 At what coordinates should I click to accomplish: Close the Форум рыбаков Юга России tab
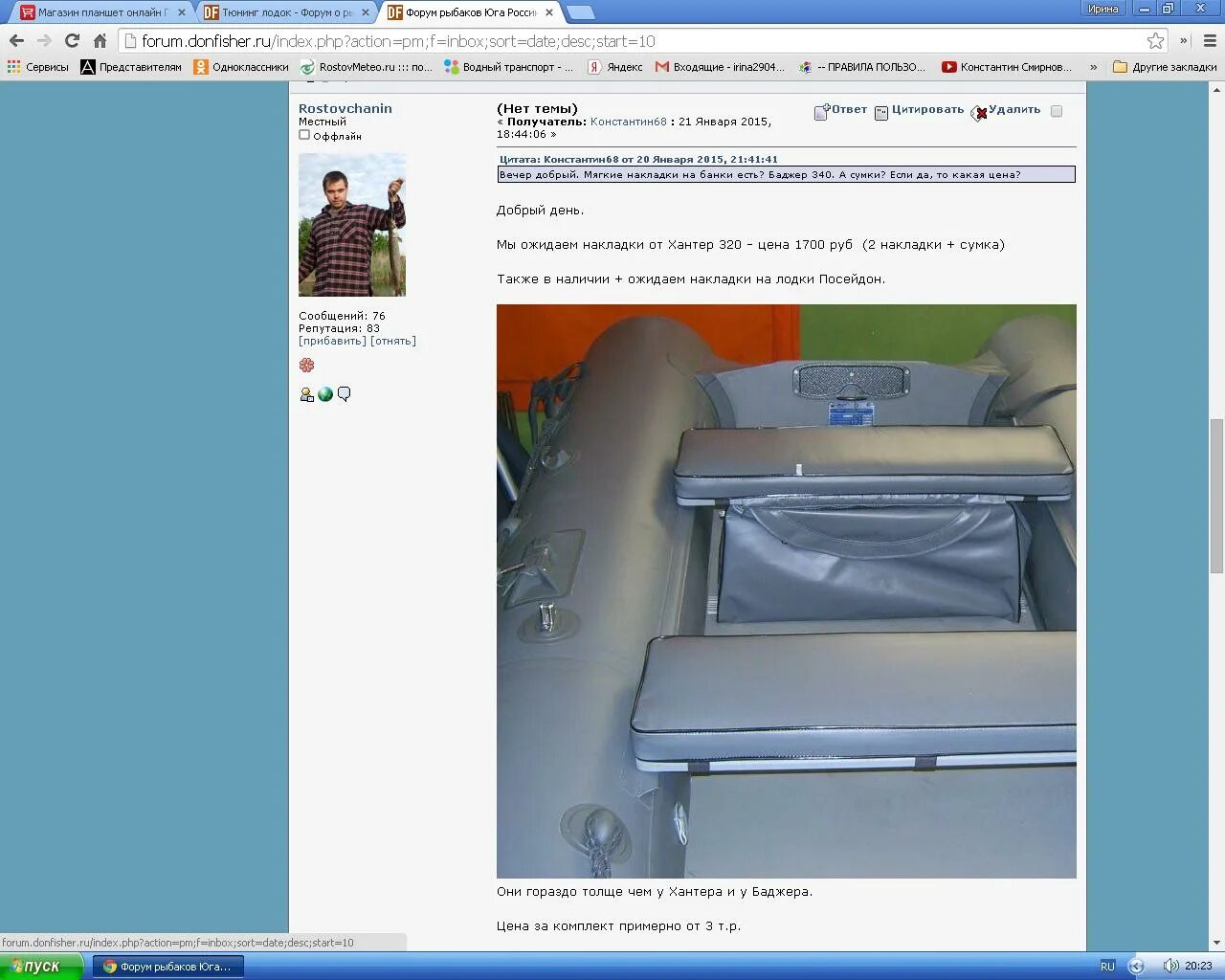549,12
